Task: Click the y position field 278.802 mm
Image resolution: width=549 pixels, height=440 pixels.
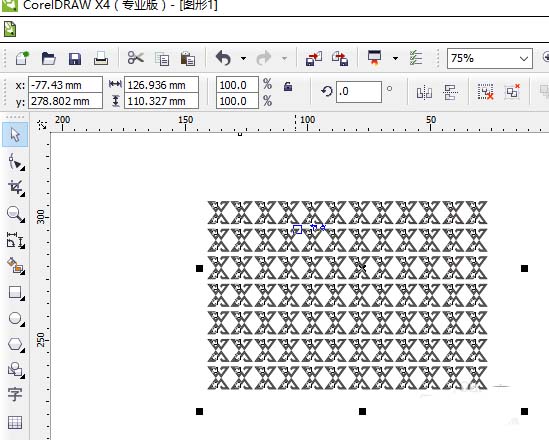Action: [x=65, y=101]
